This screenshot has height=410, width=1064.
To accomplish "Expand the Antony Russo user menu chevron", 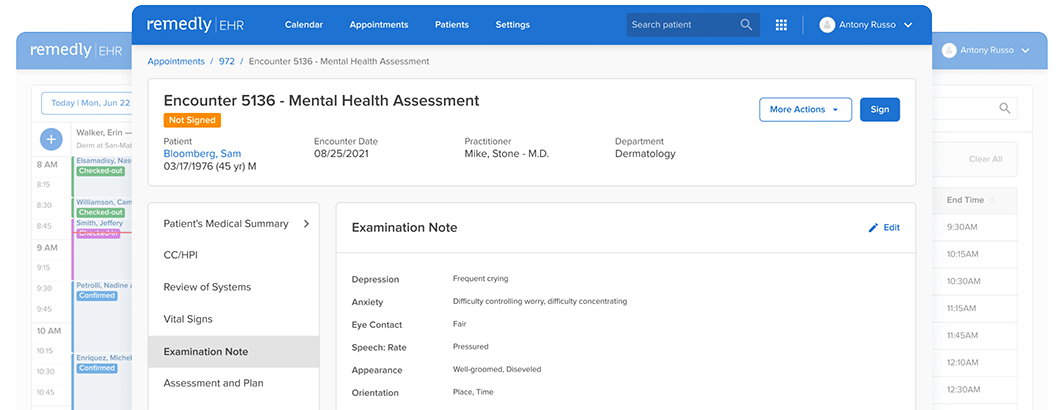I will [x=907, y=25].
